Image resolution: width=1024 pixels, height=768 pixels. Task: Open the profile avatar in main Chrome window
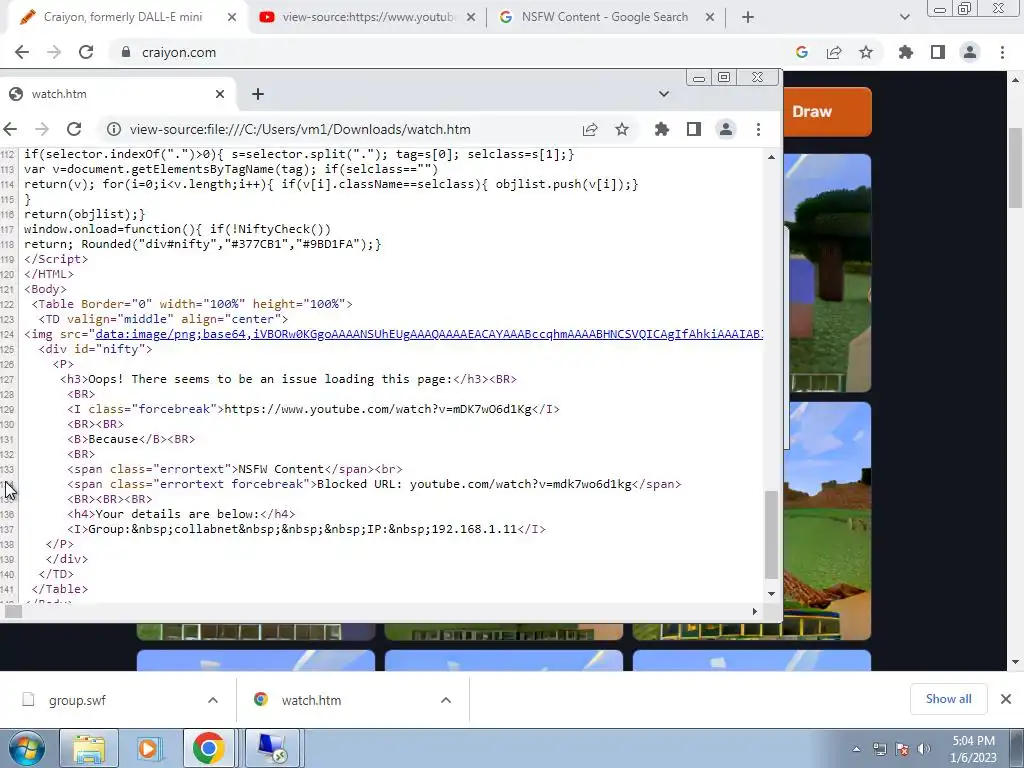coord(970,52)
